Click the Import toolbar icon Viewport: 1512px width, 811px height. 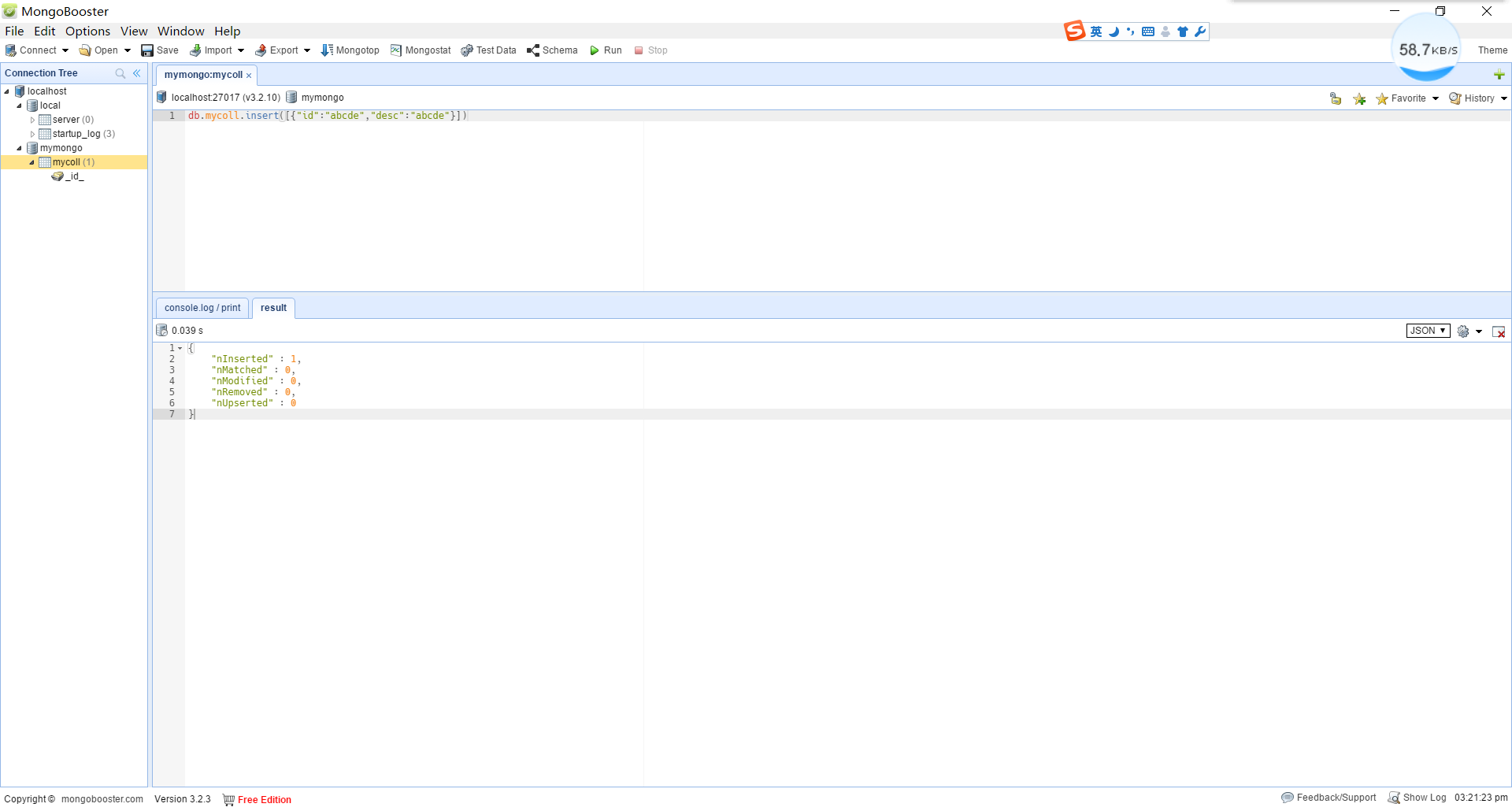coord(195,50)
